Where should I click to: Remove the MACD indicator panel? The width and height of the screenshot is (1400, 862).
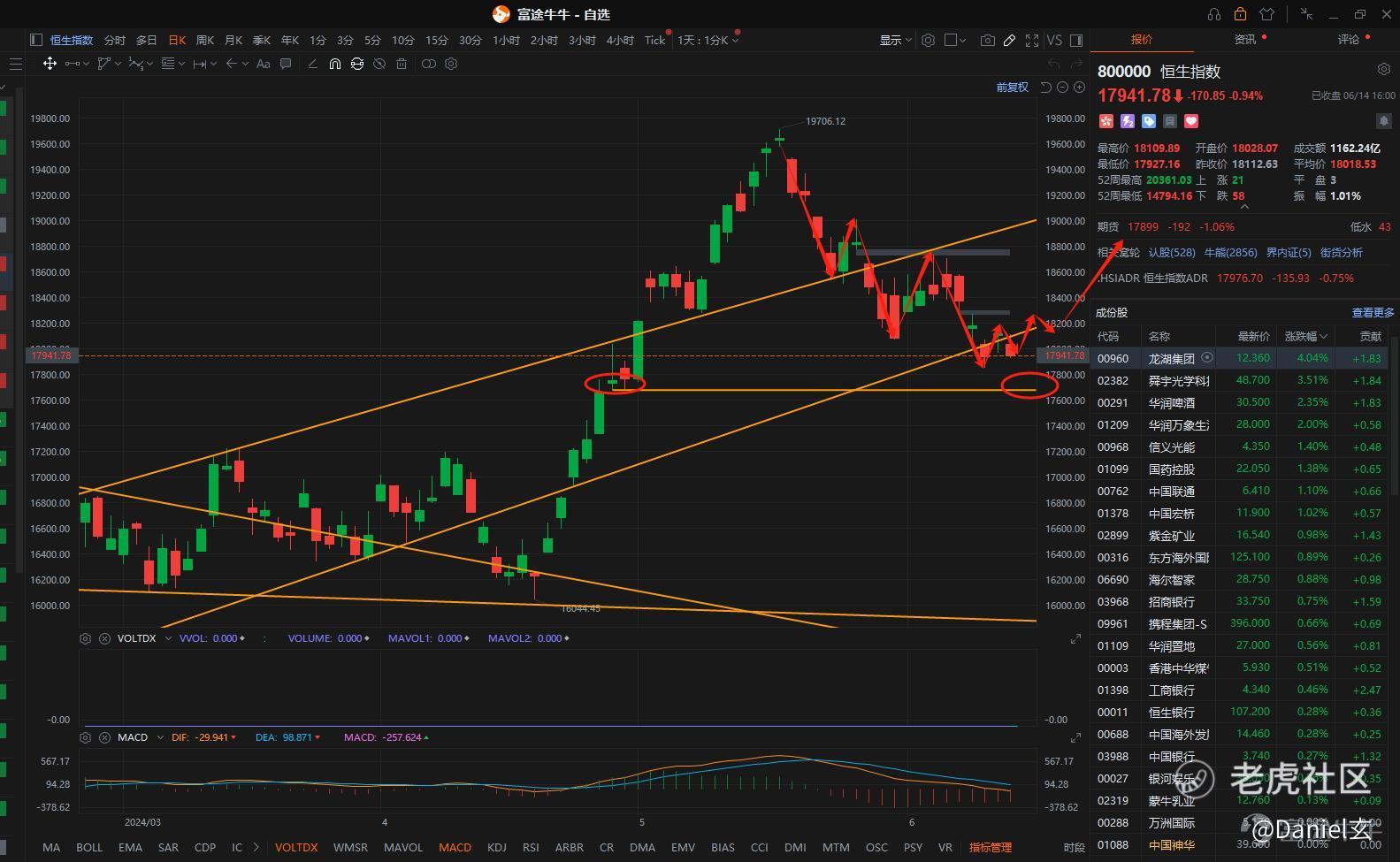[104, 737]
